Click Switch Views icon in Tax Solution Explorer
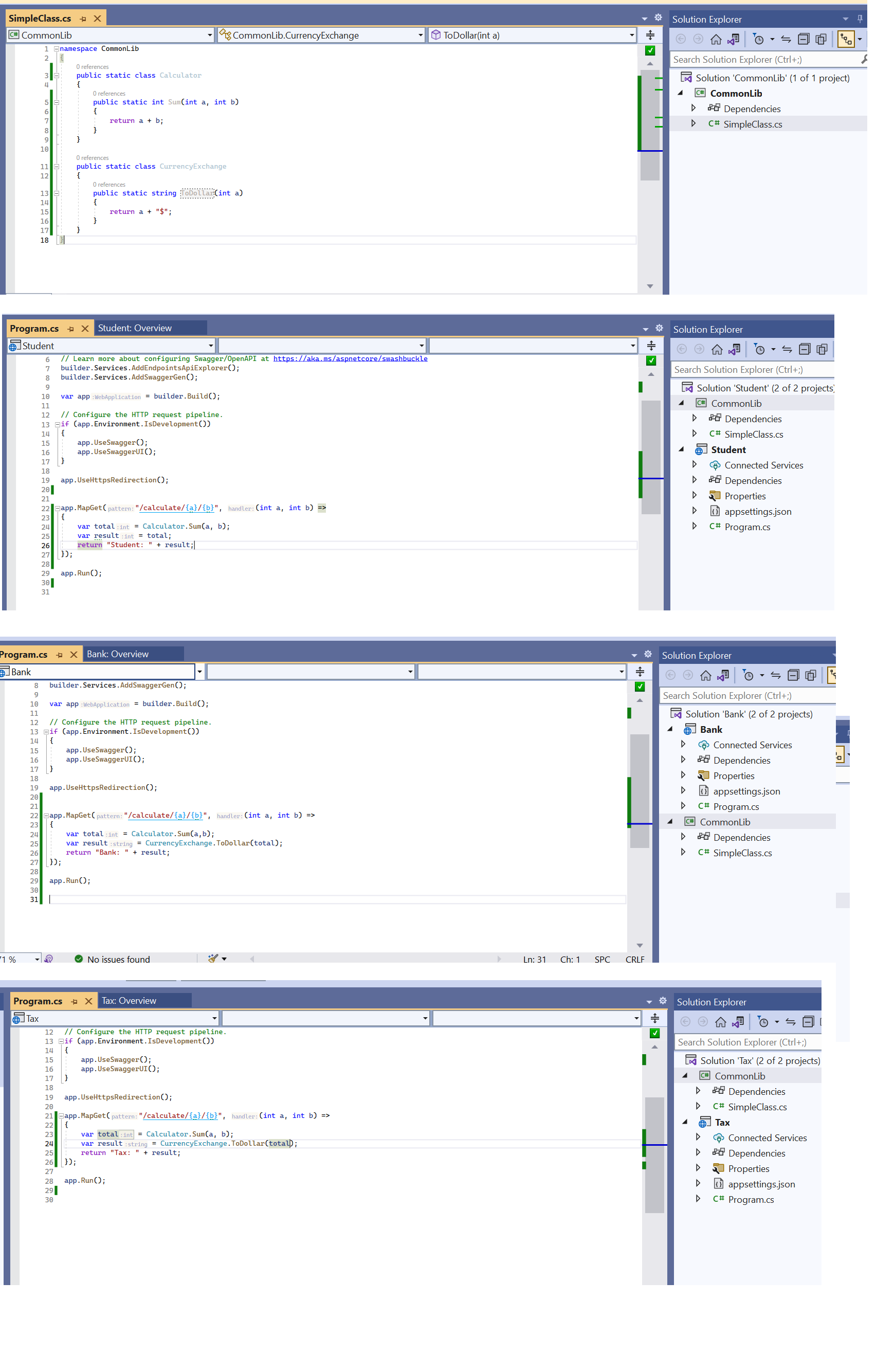Viewport: 876px width, 1372px height. [x=738, y=1022]
